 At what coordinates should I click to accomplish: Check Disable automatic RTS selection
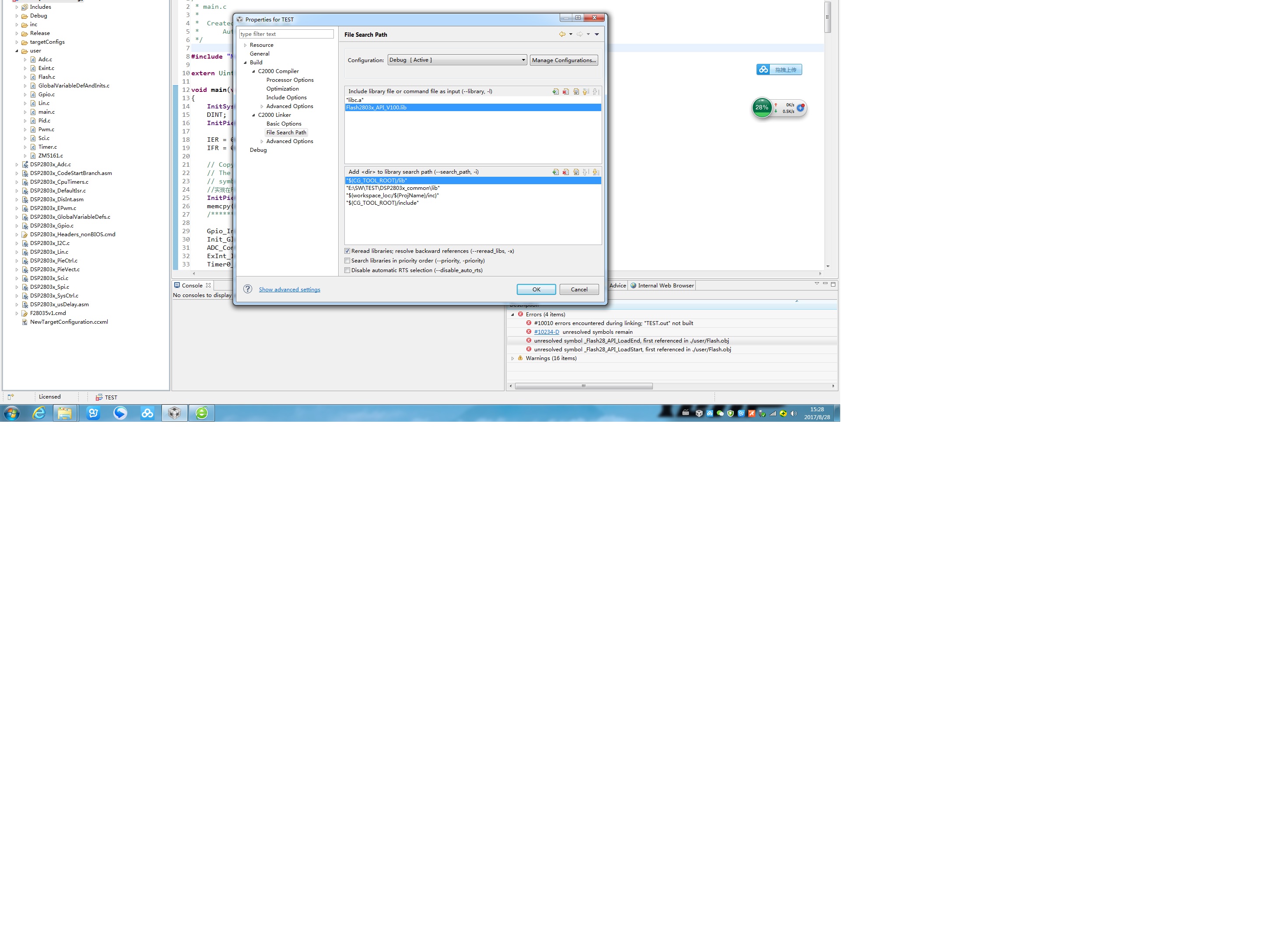pos(347,270)
